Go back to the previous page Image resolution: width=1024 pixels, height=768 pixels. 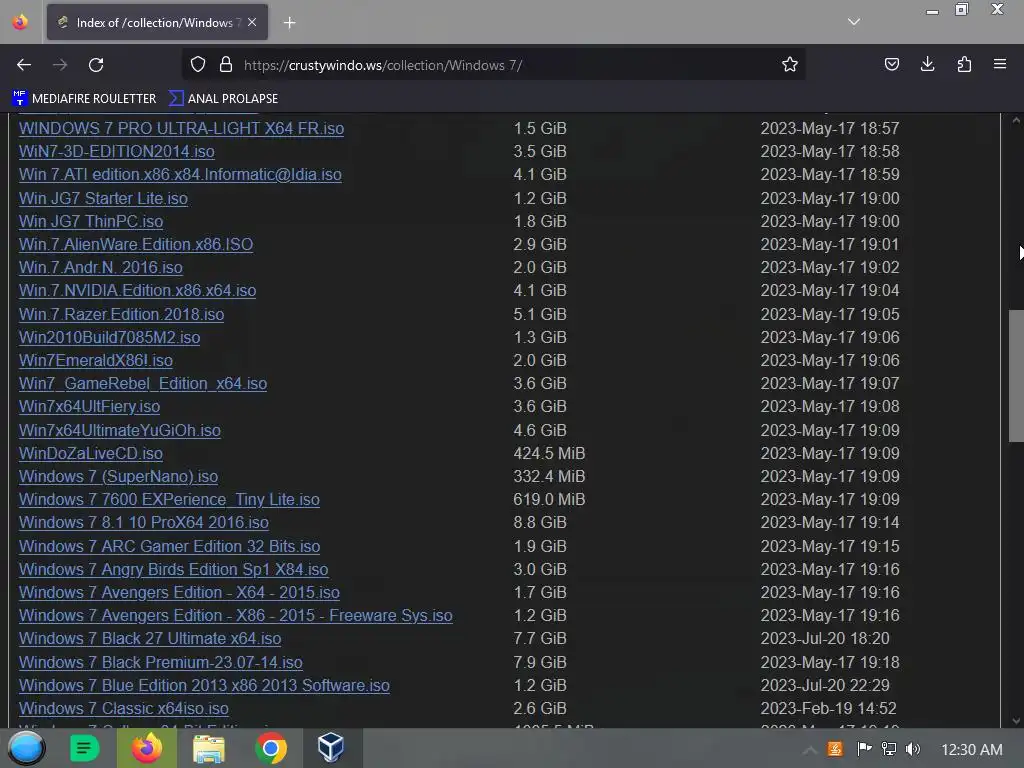pos(24,65)
